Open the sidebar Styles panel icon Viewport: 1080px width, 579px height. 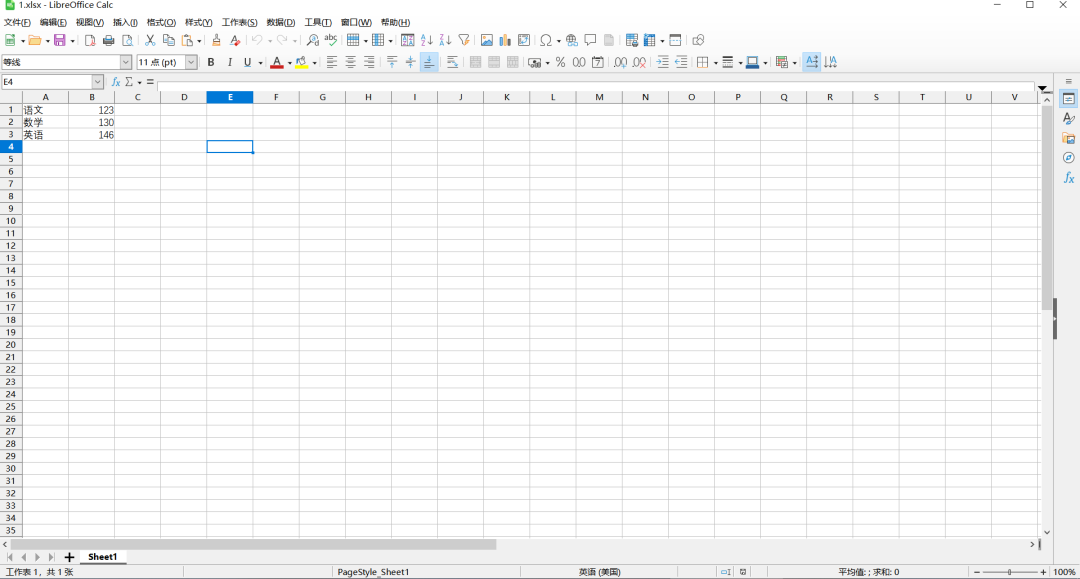coord(1068,118)
